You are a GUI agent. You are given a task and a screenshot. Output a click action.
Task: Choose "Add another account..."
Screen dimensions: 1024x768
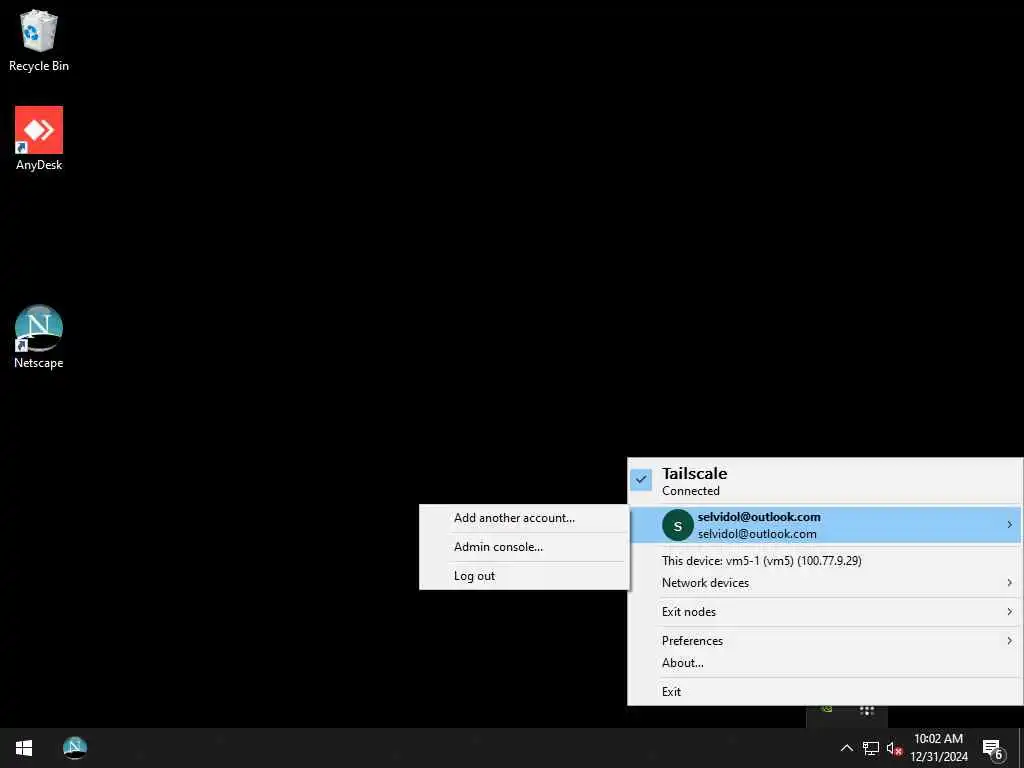click(524, 518)
